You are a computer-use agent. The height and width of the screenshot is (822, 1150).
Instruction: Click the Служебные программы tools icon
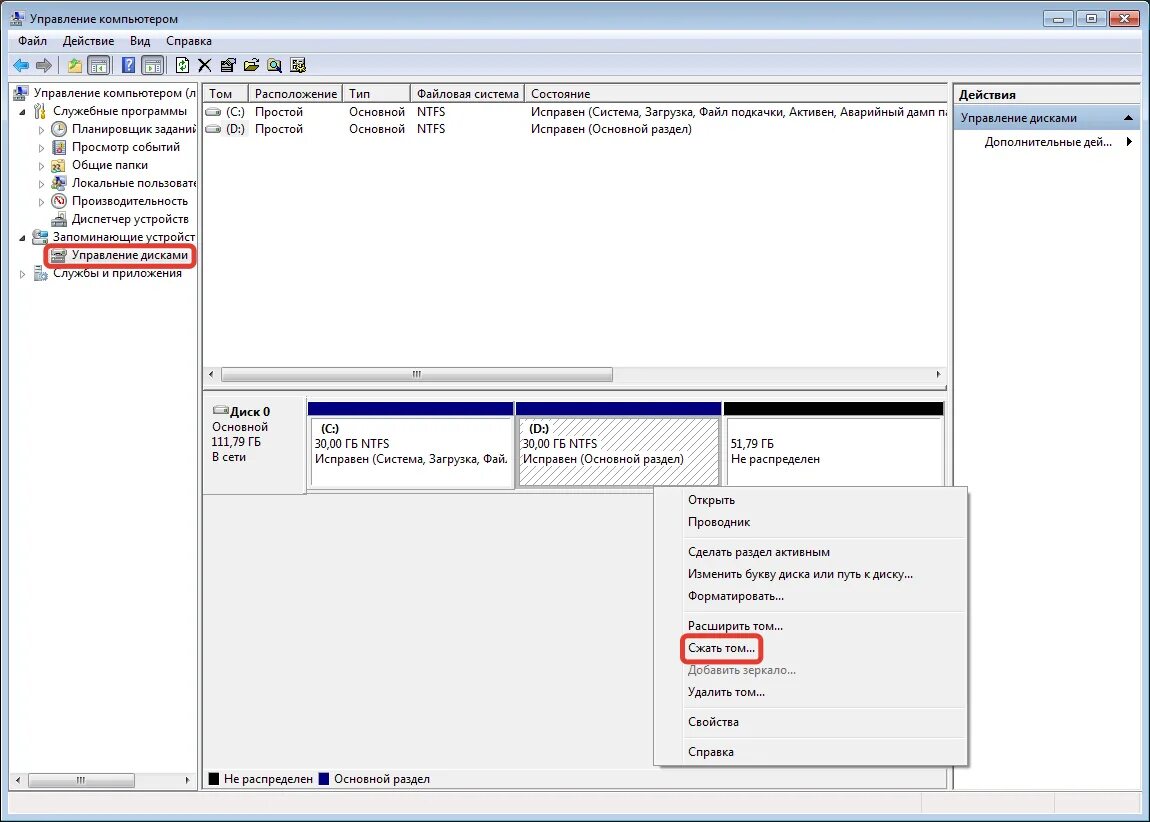click(x=40, y=111)
